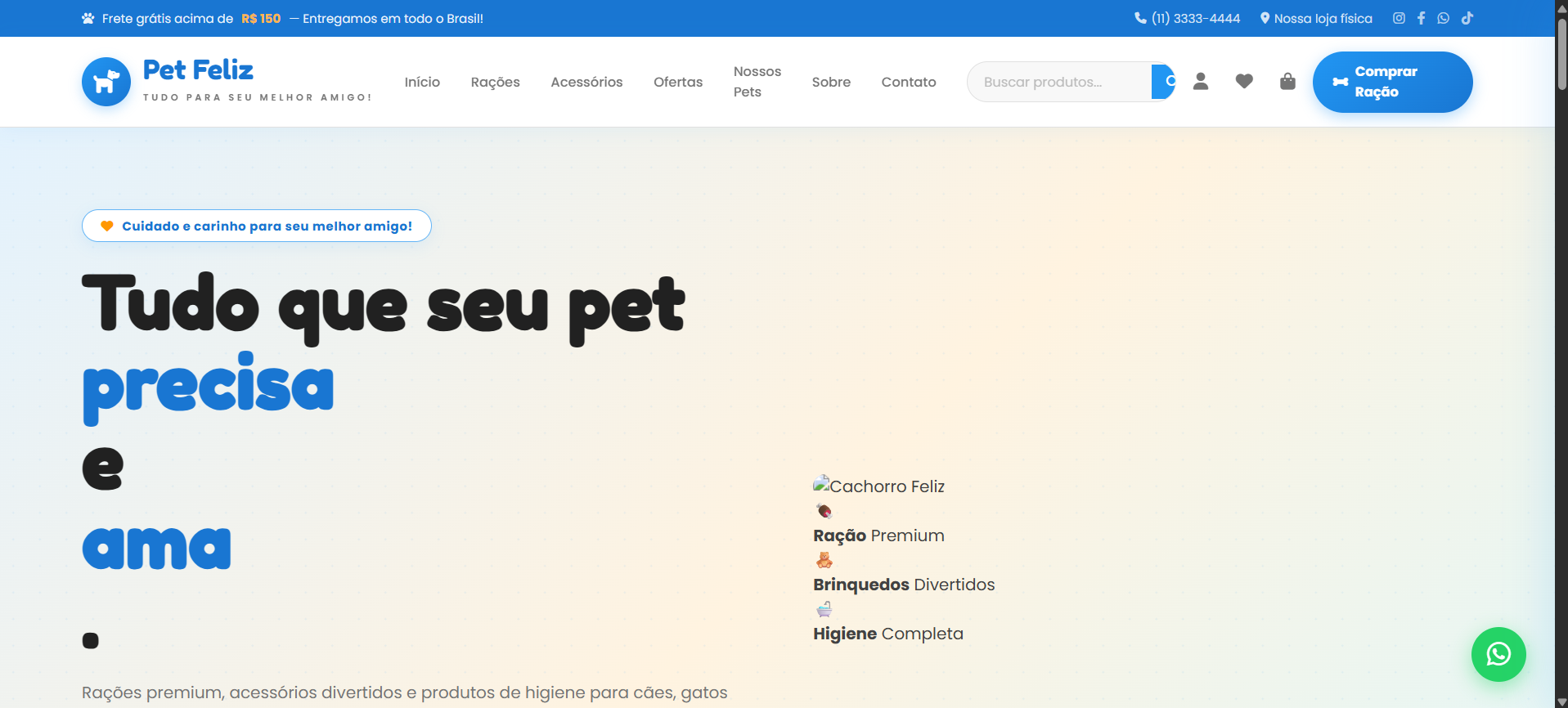Open the Acessórios menu item
Screen dimensions: 1568x708
(x=586, y=82)
